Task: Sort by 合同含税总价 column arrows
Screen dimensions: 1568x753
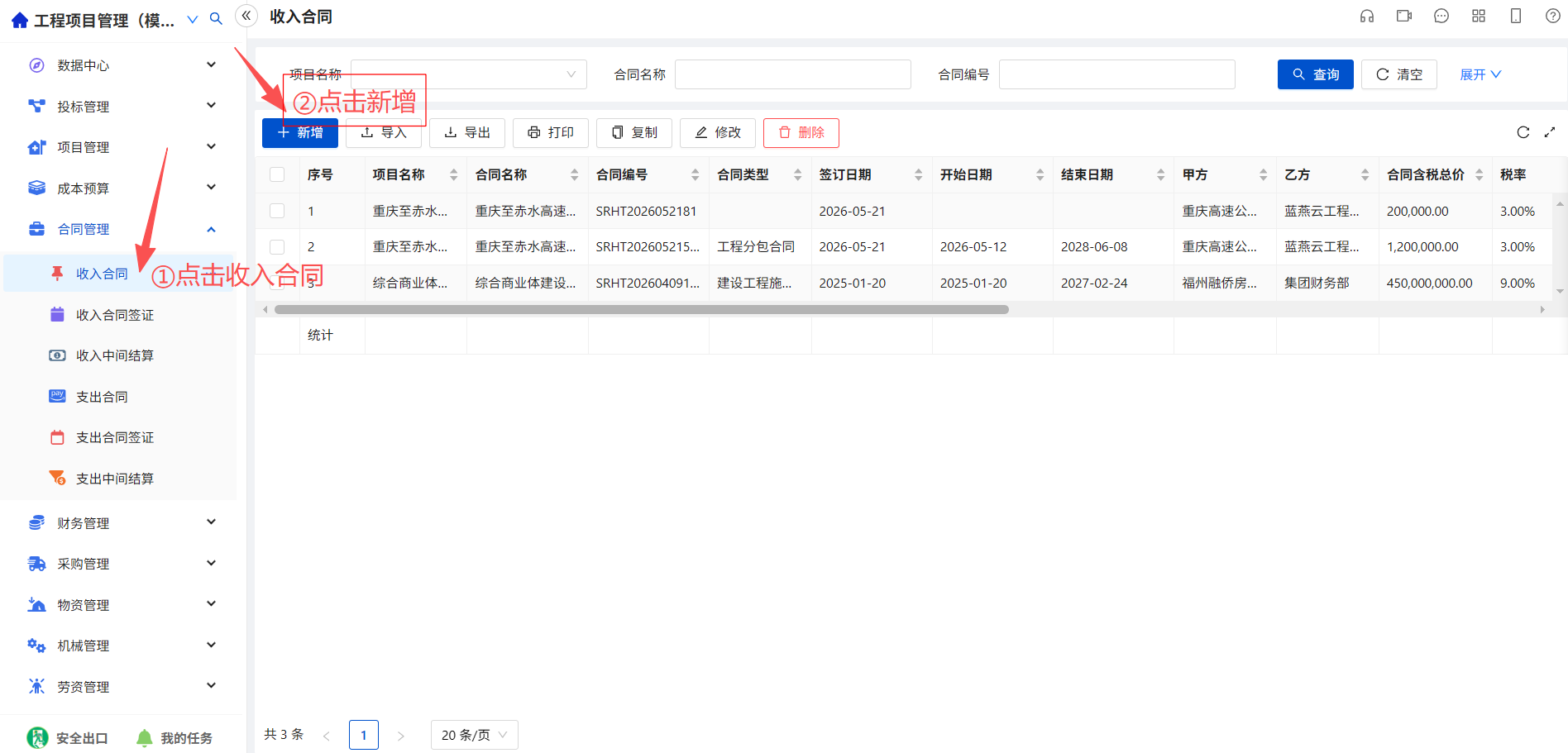Action: coord(1480,174)
